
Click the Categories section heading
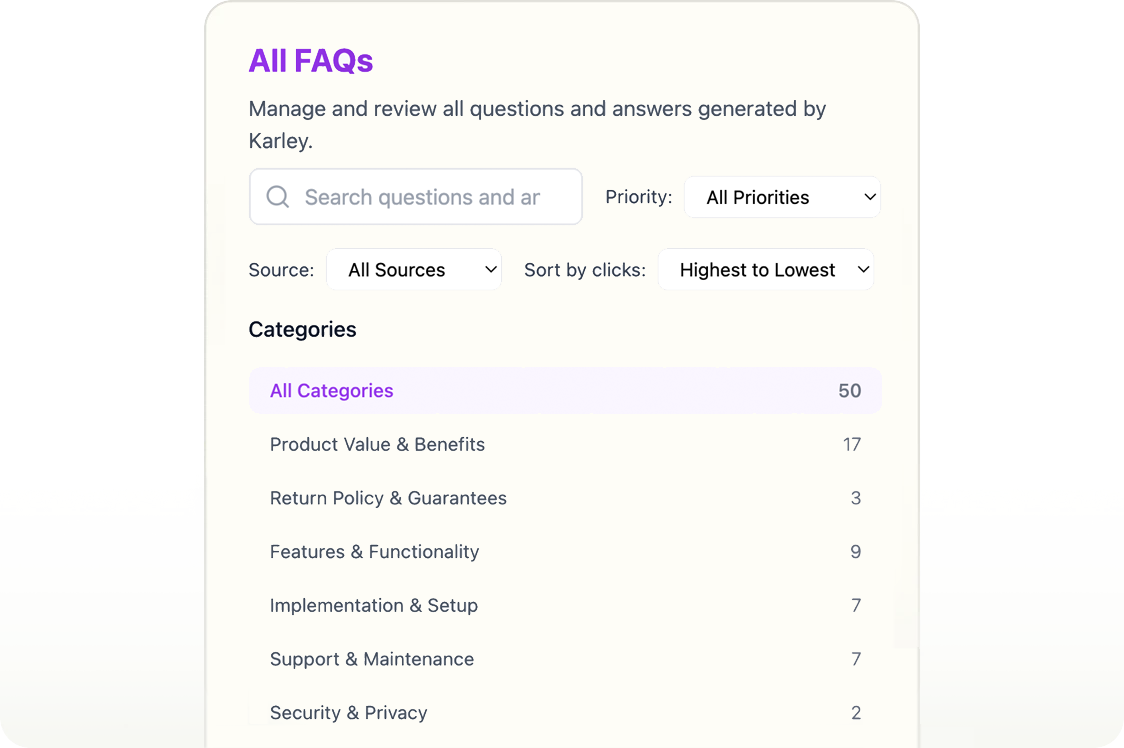pyautogui.click(x=303, y=330)
